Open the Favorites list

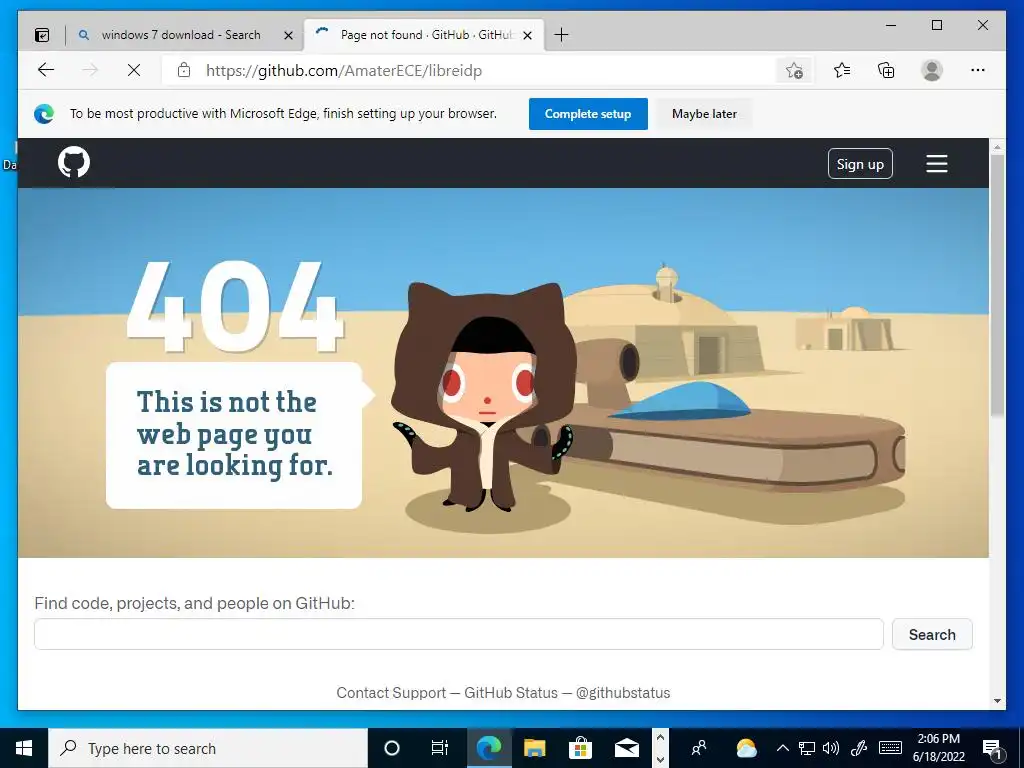tap(842, 70)
